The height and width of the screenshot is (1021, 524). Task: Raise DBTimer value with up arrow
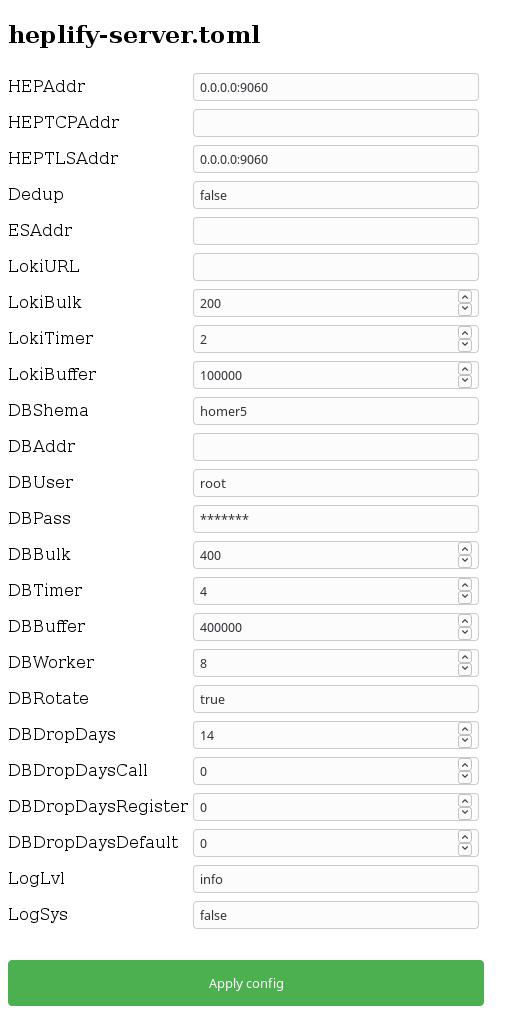click(x=465, y=585)
